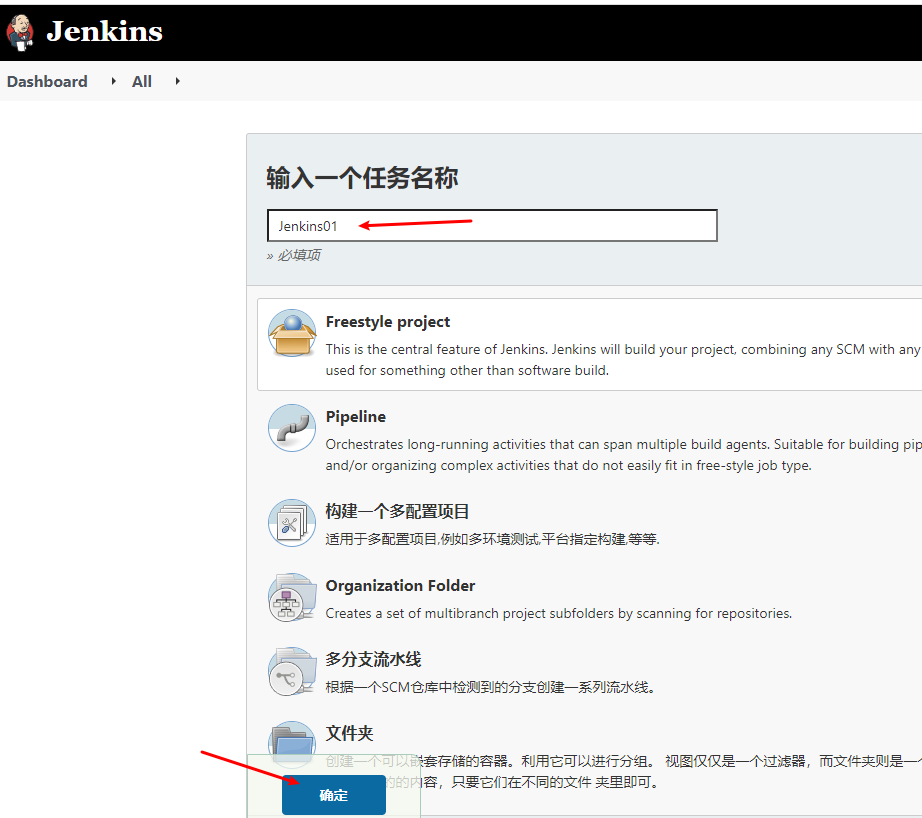922x818 pixels.
Task: Click the Organization Folder icon
Action: click(291, 597)
